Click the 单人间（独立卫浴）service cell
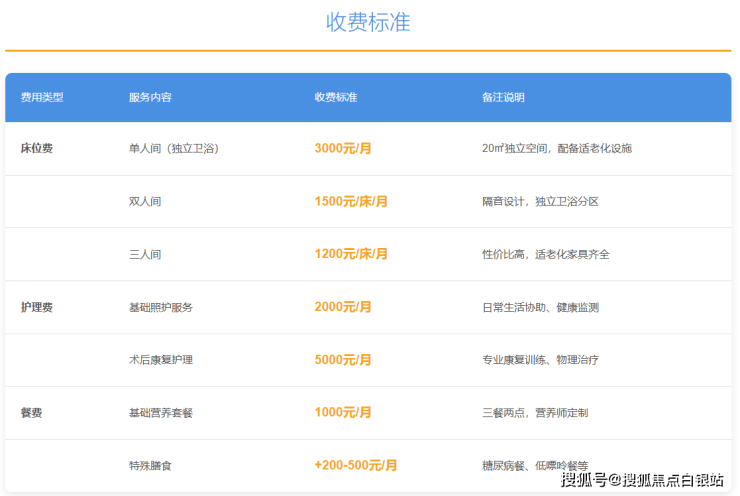The image size is (740, 496). 173,148
